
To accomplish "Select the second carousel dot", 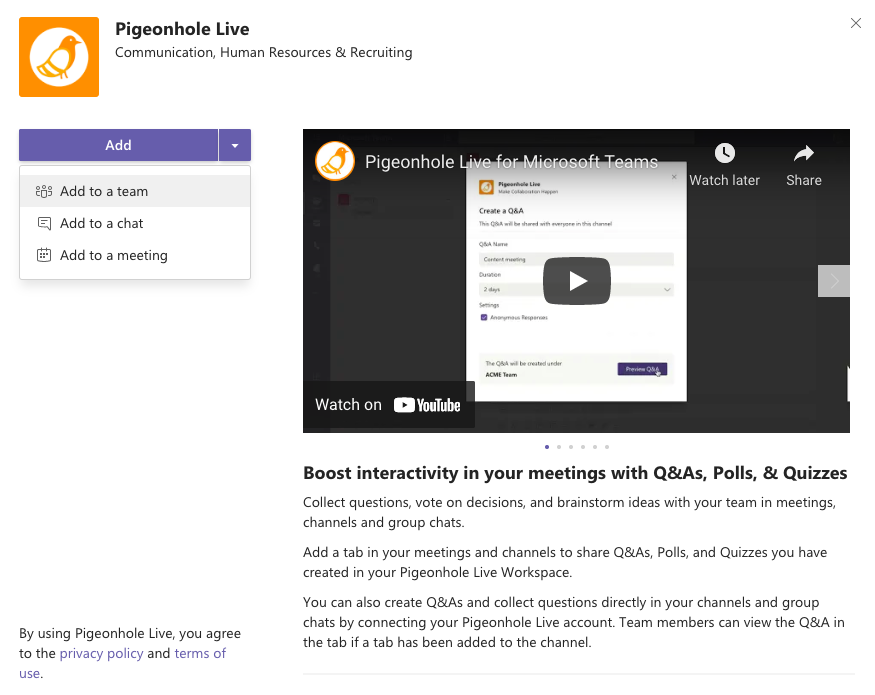I will [x=559, y=447].
